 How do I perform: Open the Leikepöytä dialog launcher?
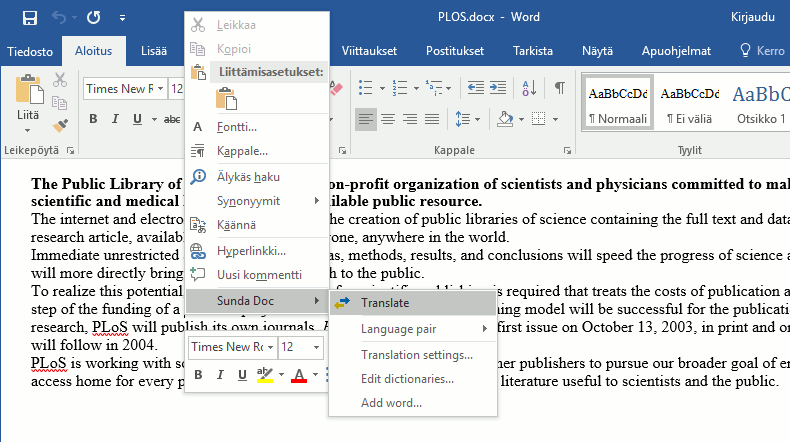(71, 151)
